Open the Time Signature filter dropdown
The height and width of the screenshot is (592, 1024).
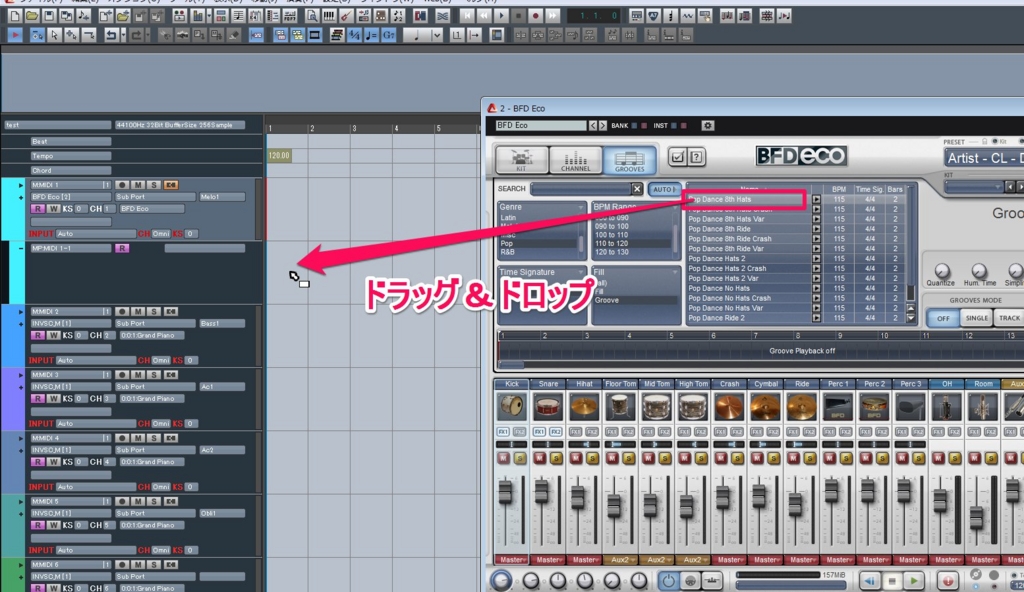tap(580, 272)
